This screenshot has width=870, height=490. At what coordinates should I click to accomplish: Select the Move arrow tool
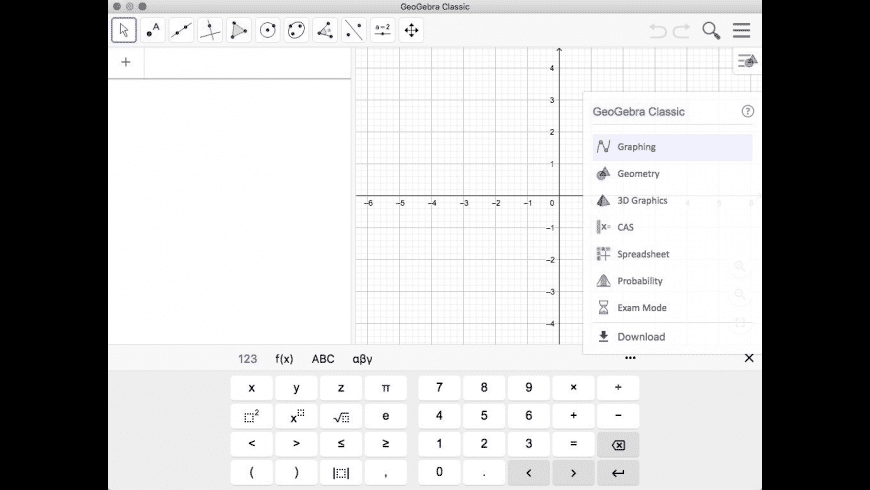click(124, 30)
